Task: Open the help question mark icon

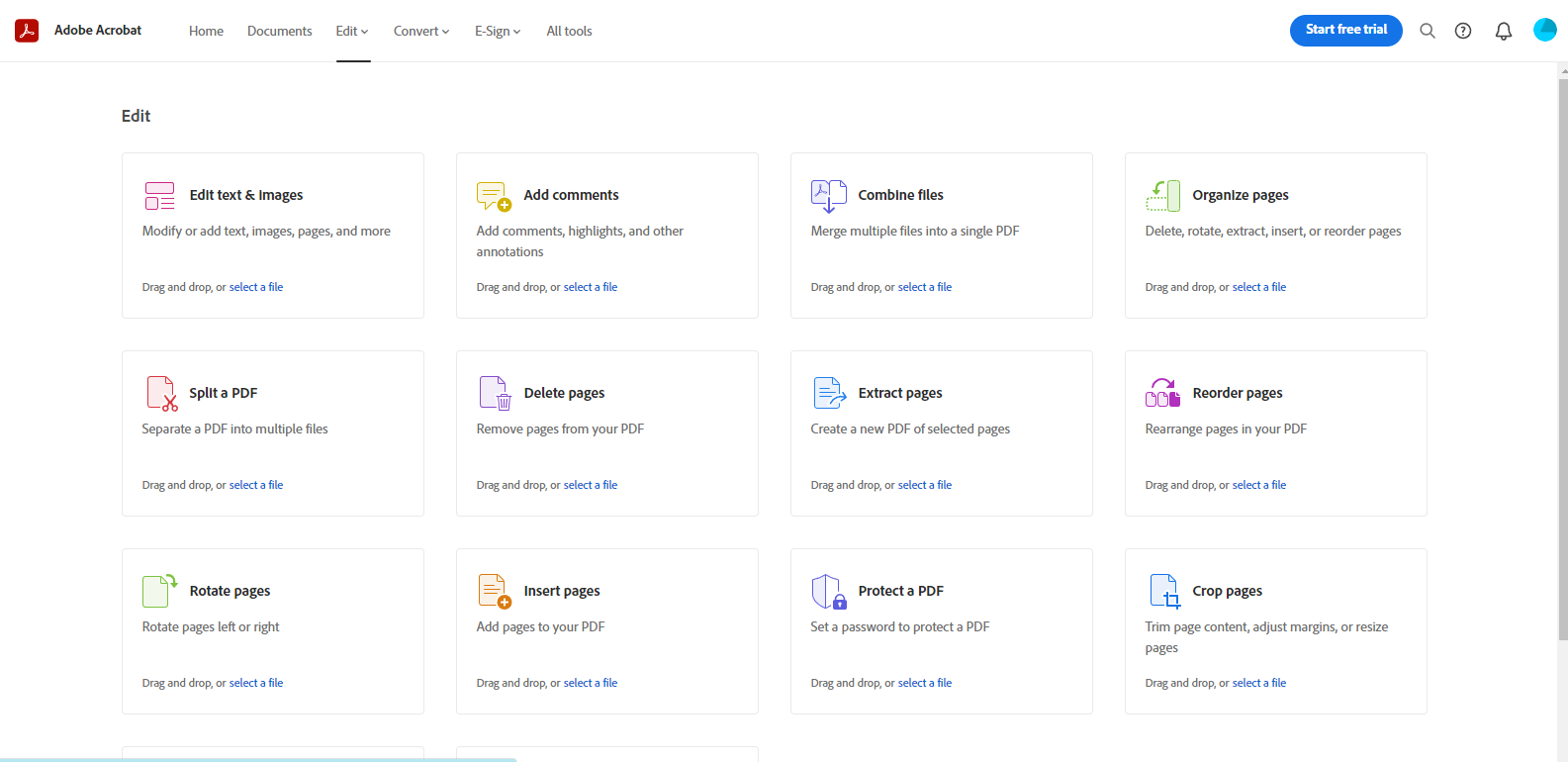Action: 1462,31
